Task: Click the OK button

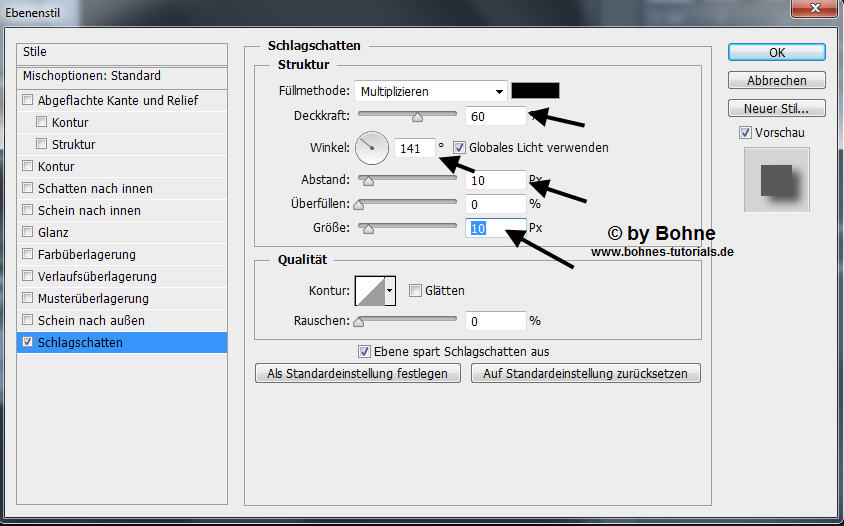Action: [x=776, y=52]
